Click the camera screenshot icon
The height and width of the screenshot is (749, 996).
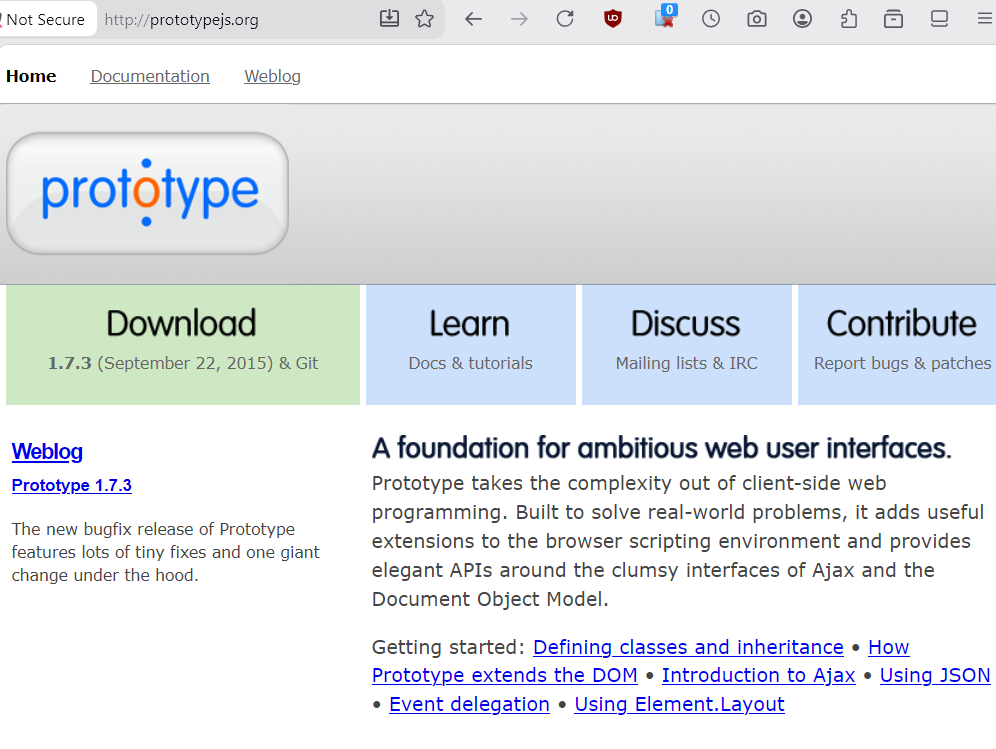[x=757, y=19]
